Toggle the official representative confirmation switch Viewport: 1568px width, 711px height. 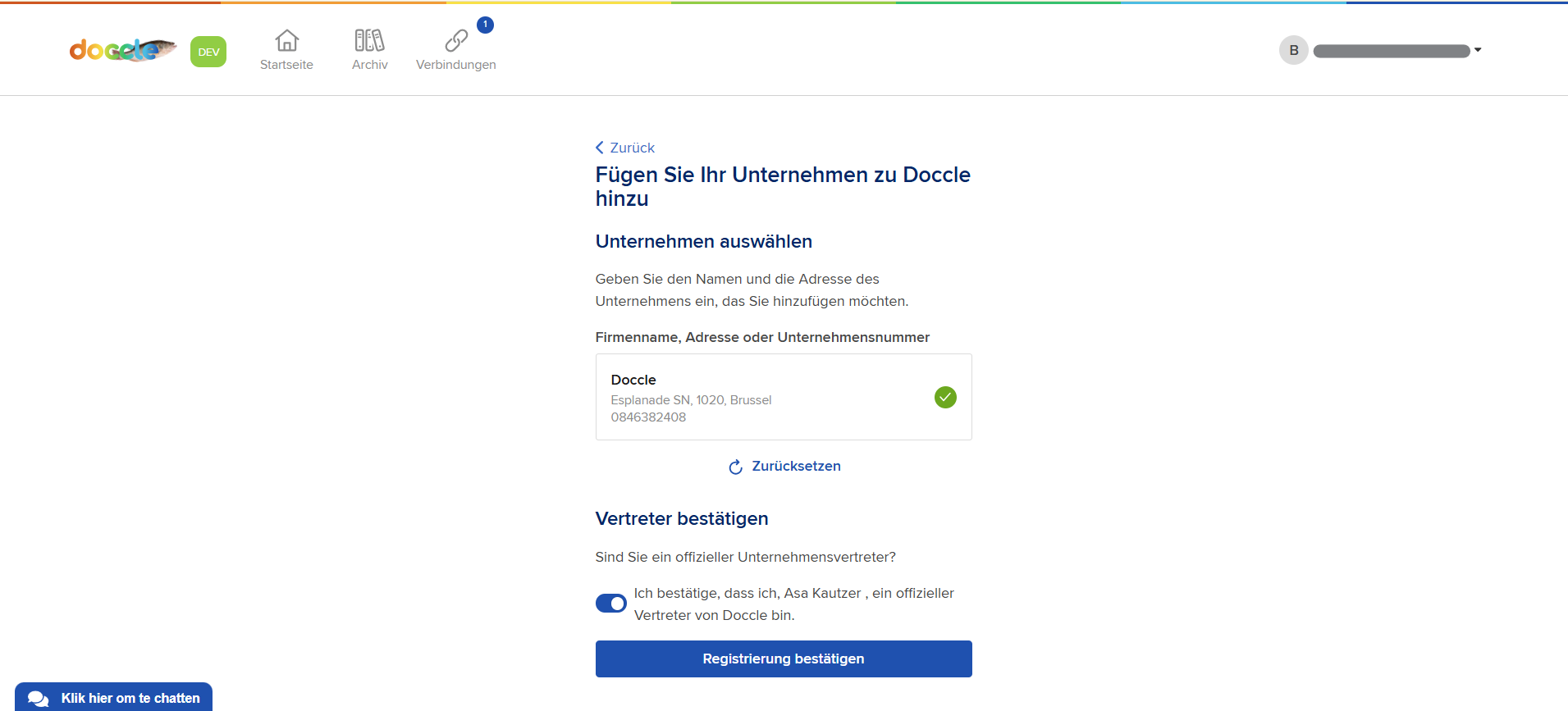point(611,604)
